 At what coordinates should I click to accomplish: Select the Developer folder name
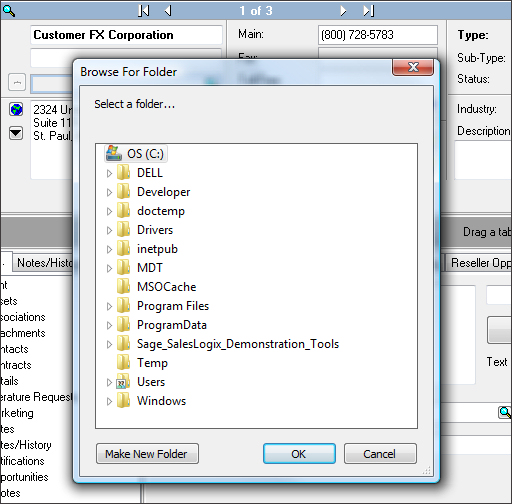click(x=163, y=192)
